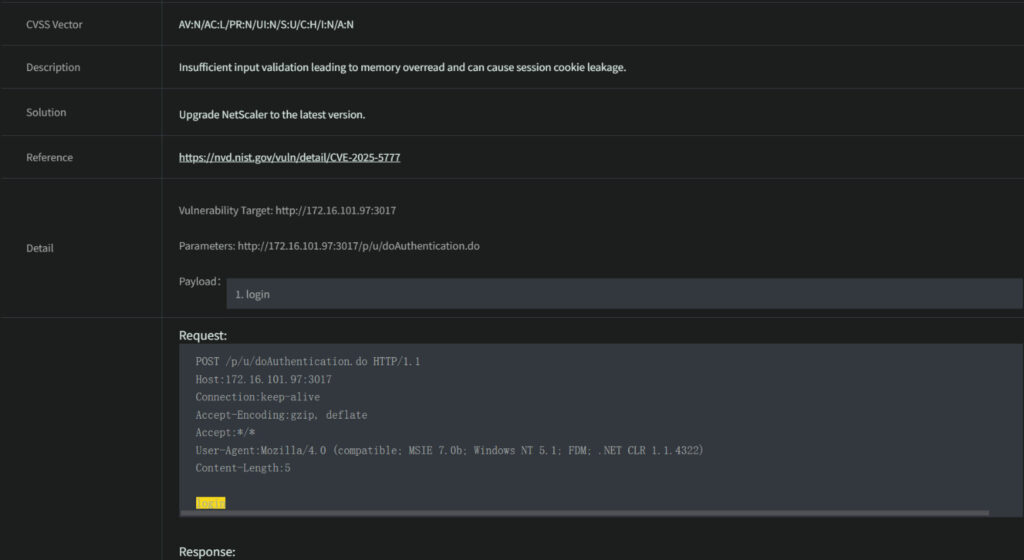Viewport: 1024px width, 560px height.
Task: Select the Vulnerability Target URL line
Action: click(x=287, y=210)
